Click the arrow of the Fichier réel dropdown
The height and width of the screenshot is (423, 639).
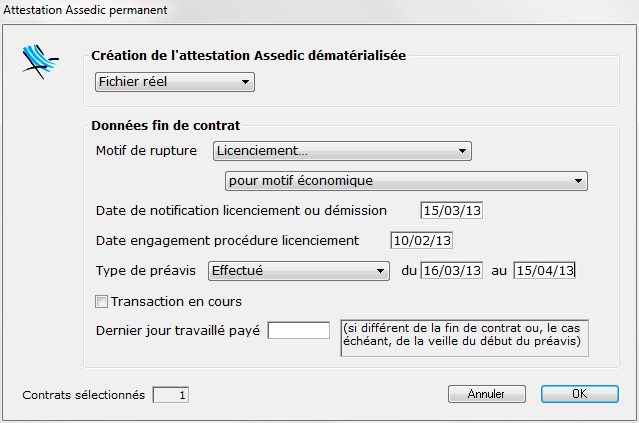[245, 82]
